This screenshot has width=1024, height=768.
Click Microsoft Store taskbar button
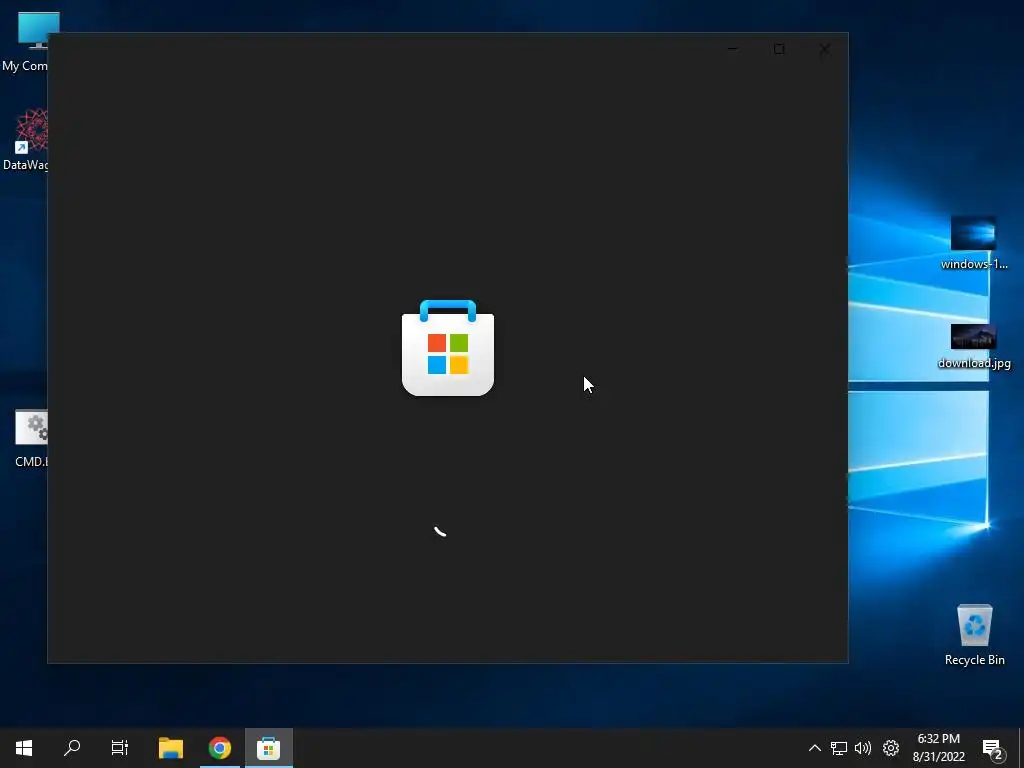pyautogui.click(x=268, y=748)
